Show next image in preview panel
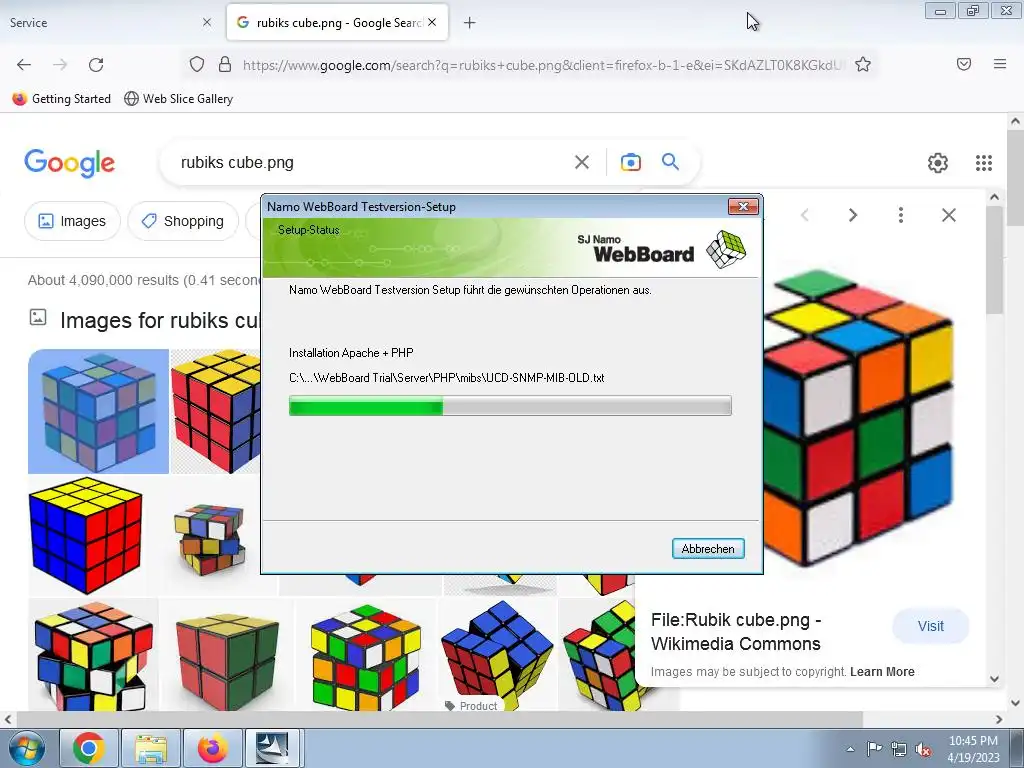Image resolution: width=1024 pixels, height=768 pixels. (x=852, y=215)
